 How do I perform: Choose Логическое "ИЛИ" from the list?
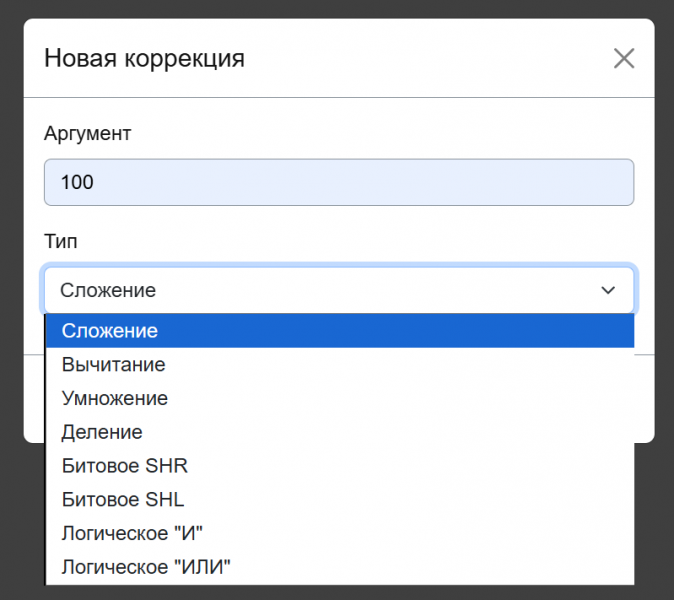[146, 568]
